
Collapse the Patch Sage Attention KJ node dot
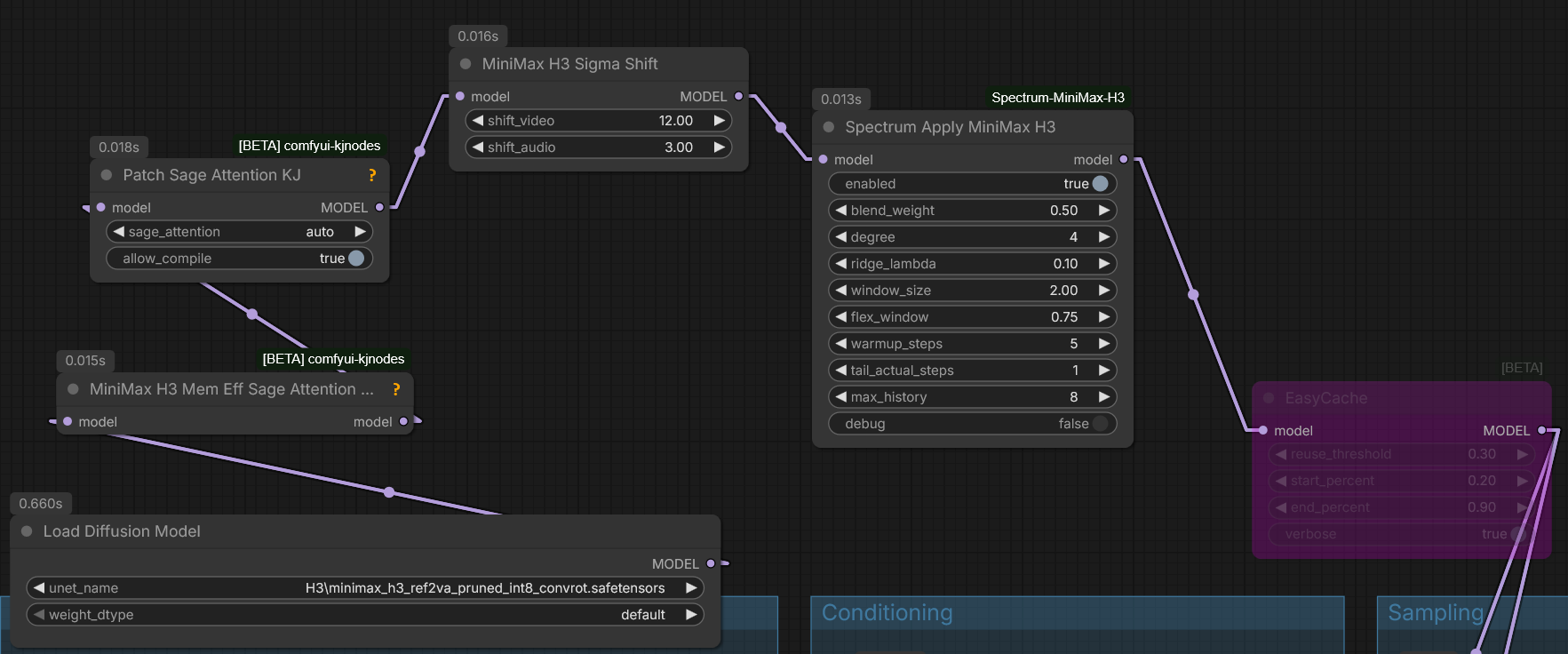pyautogui.click(x=107, y=175)
